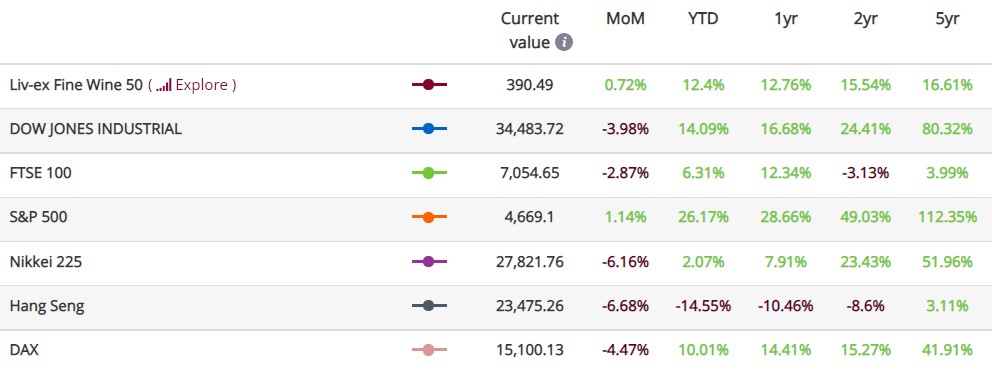Viewport: 992px width, 372px height.
Task: Click the Nikkei 225 current value 27,821.76
Action: pos(530,262)
